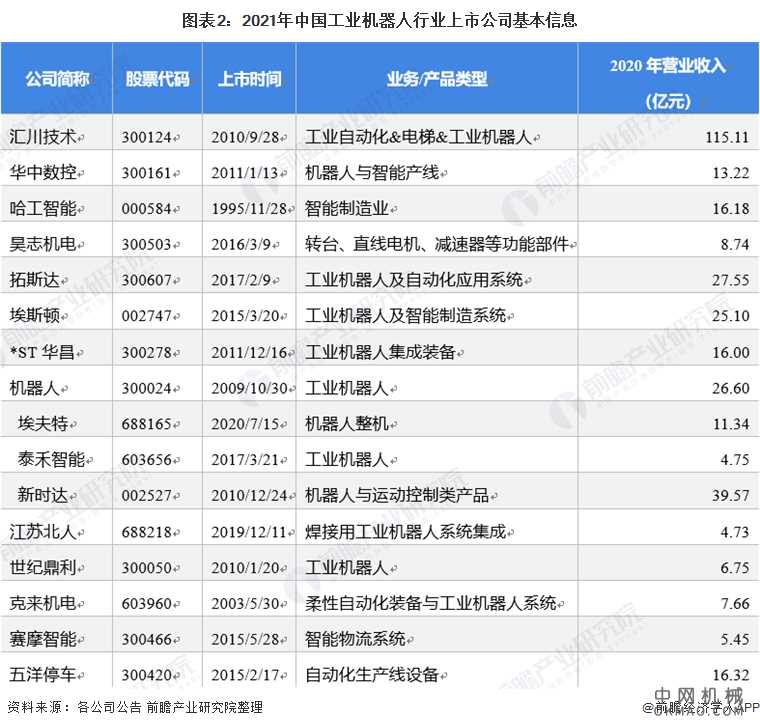Click stock code 300024

[146, 389]
